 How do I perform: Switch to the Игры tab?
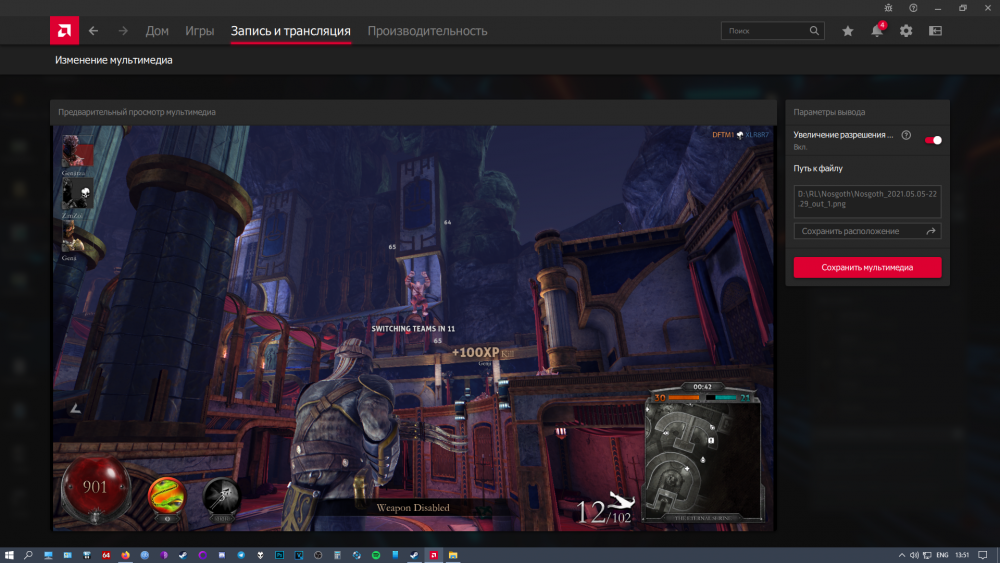point(199,31)
